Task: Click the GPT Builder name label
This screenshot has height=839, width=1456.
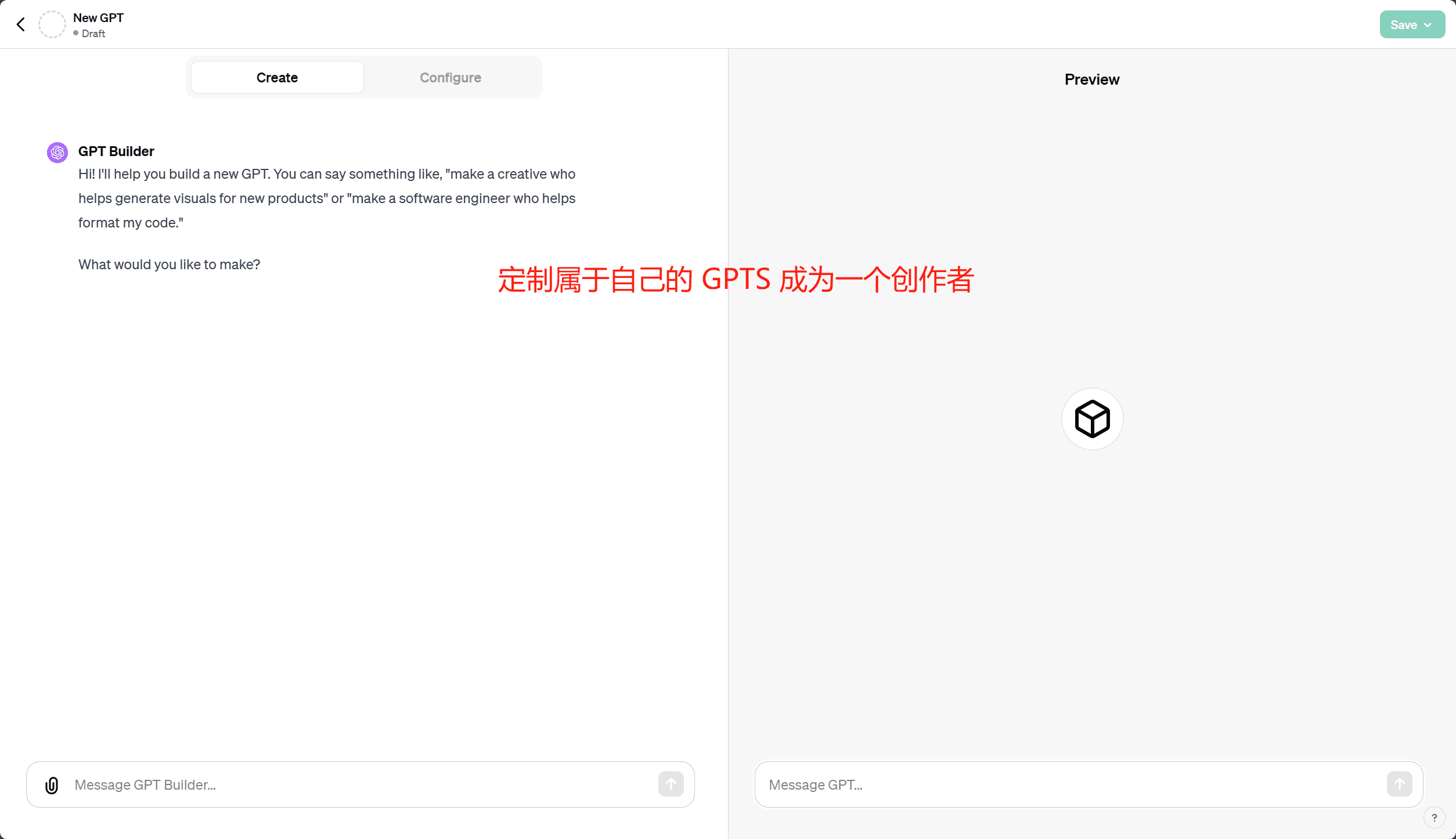Action: point(116,151)
